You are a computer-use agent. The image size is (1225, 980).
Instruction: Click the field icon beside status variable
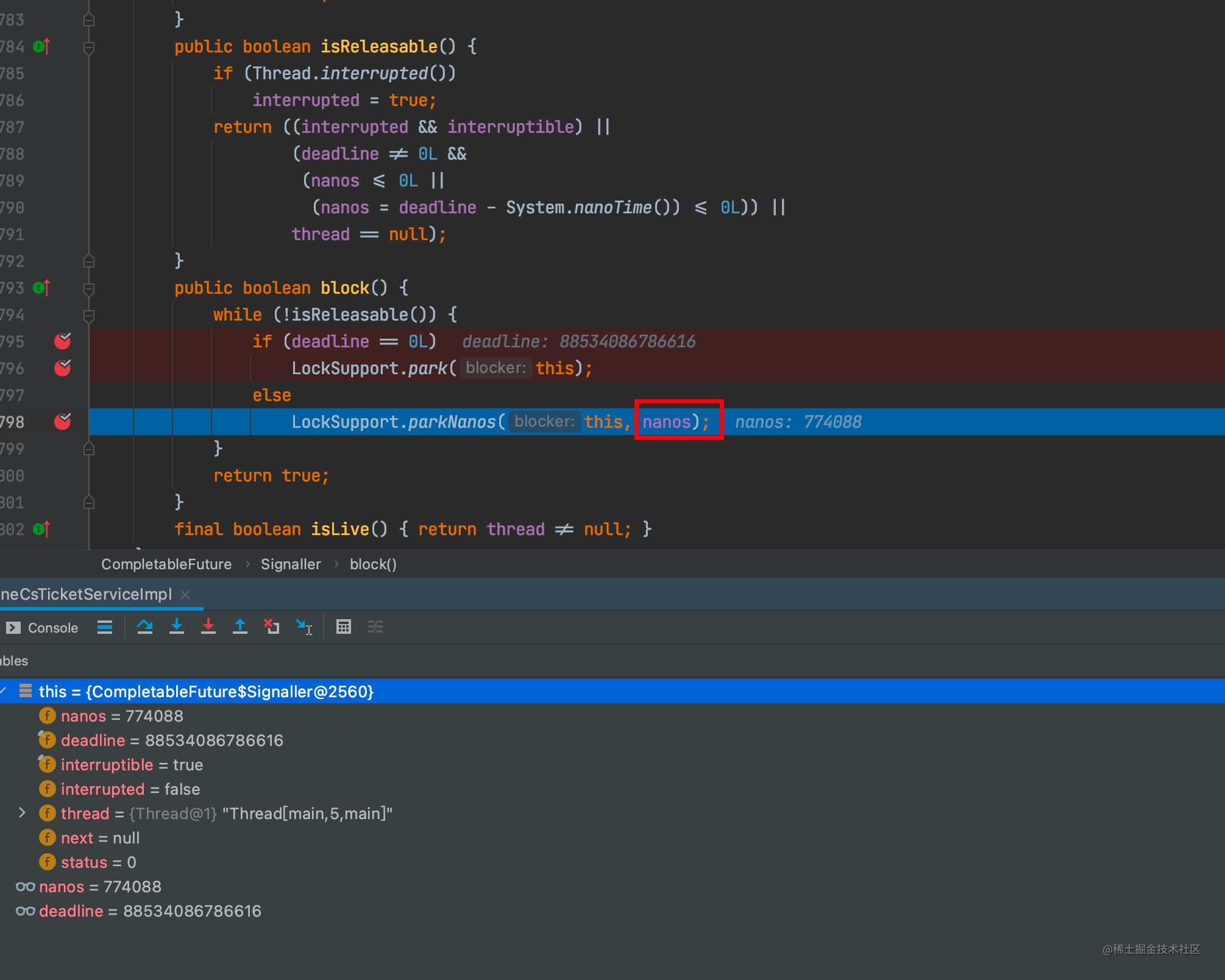point(47,862)
